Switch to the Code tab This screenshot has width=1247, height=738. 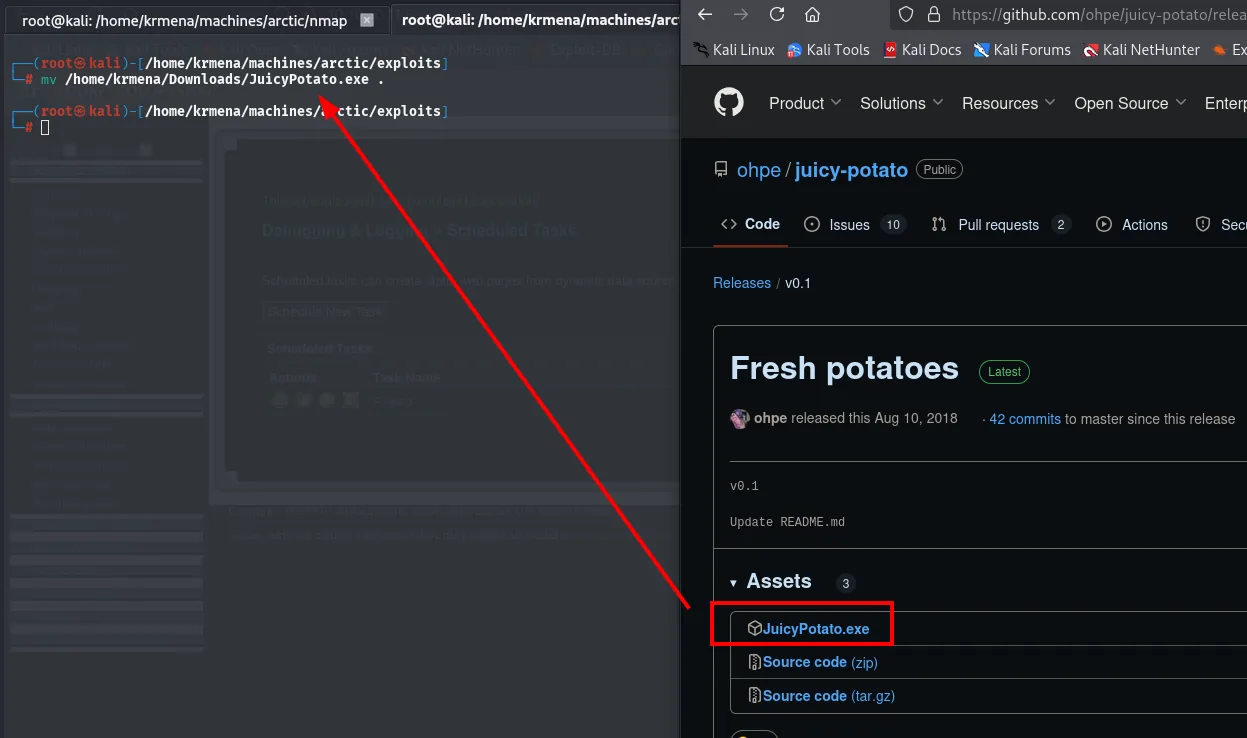pyautogui.click(x=750, y=224)
